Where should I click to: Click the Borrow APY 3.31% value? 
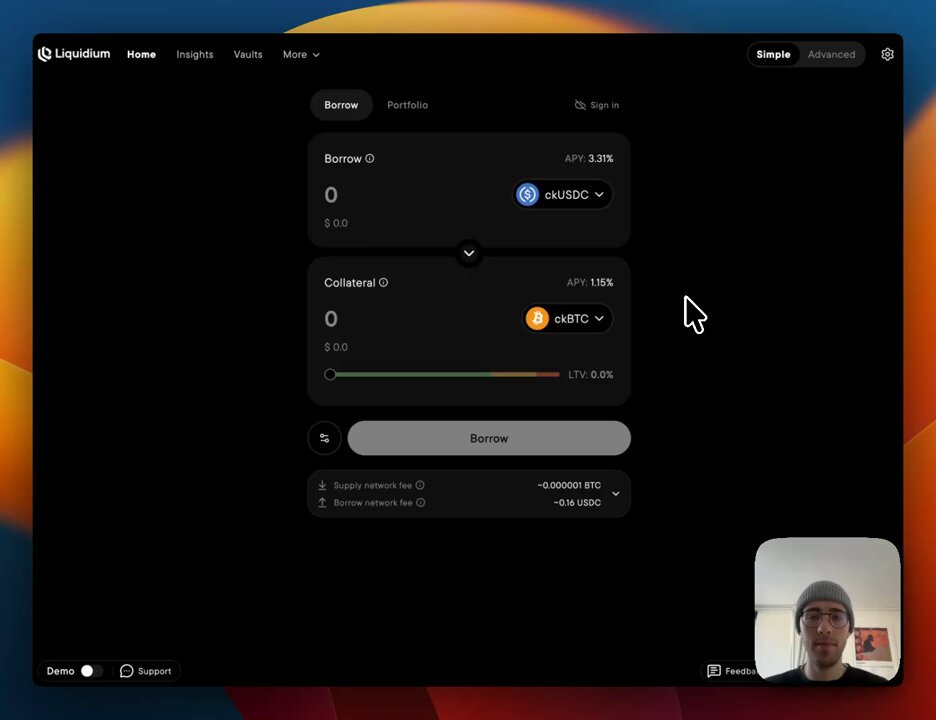coord(601,158)
